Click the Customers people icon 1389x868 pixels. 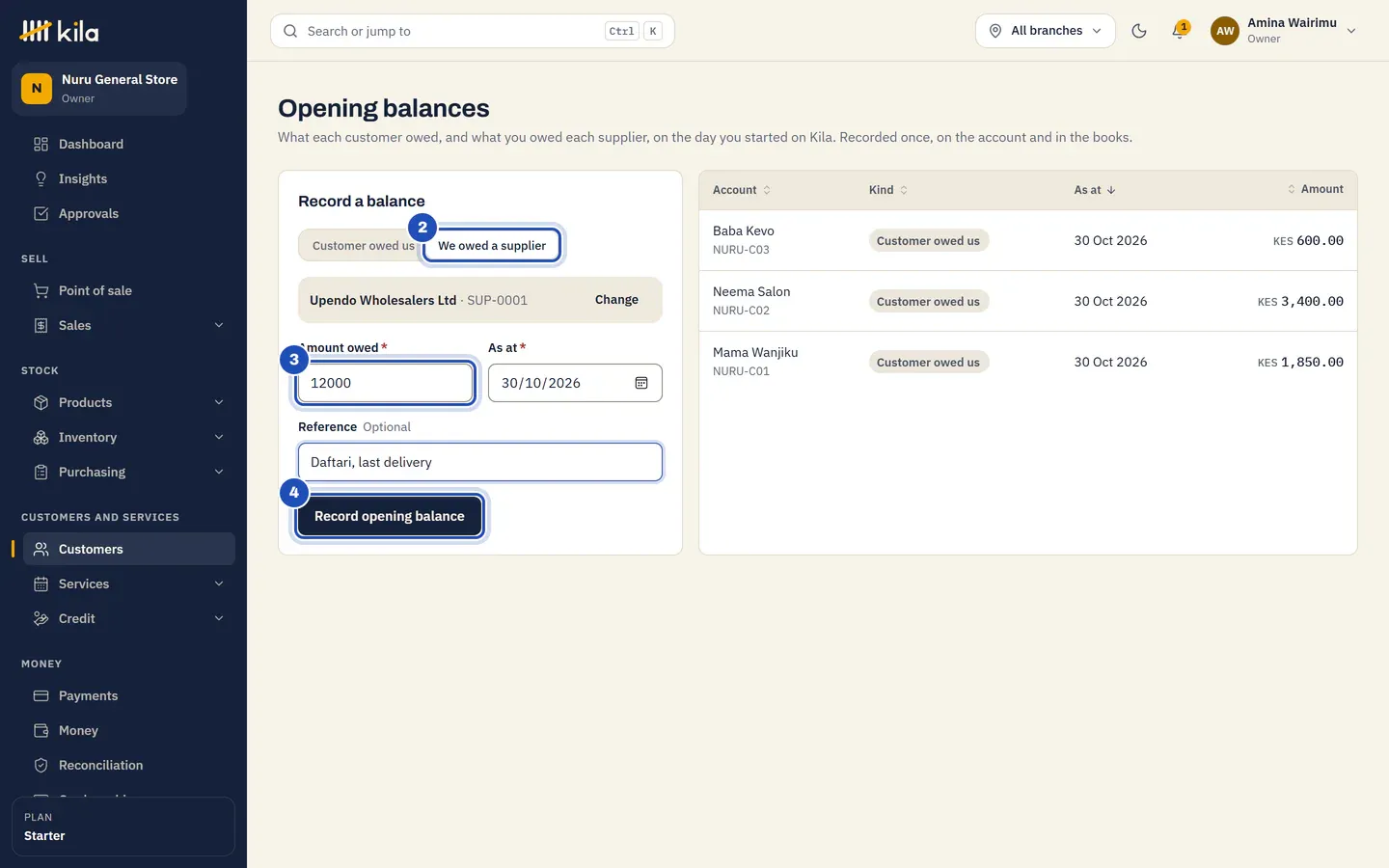tap(41, 550)
